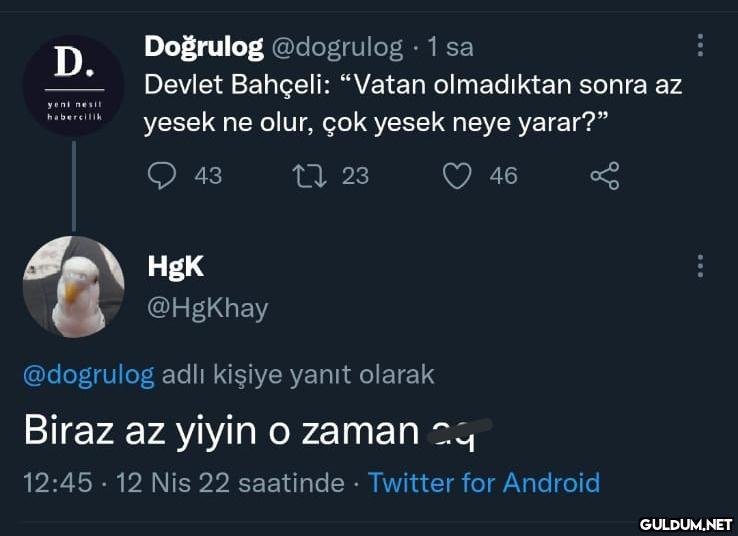Open three-dot menu on HgK reply
Image resolution: width=738 pixels, height=536 pixels.
coord(700,266)
